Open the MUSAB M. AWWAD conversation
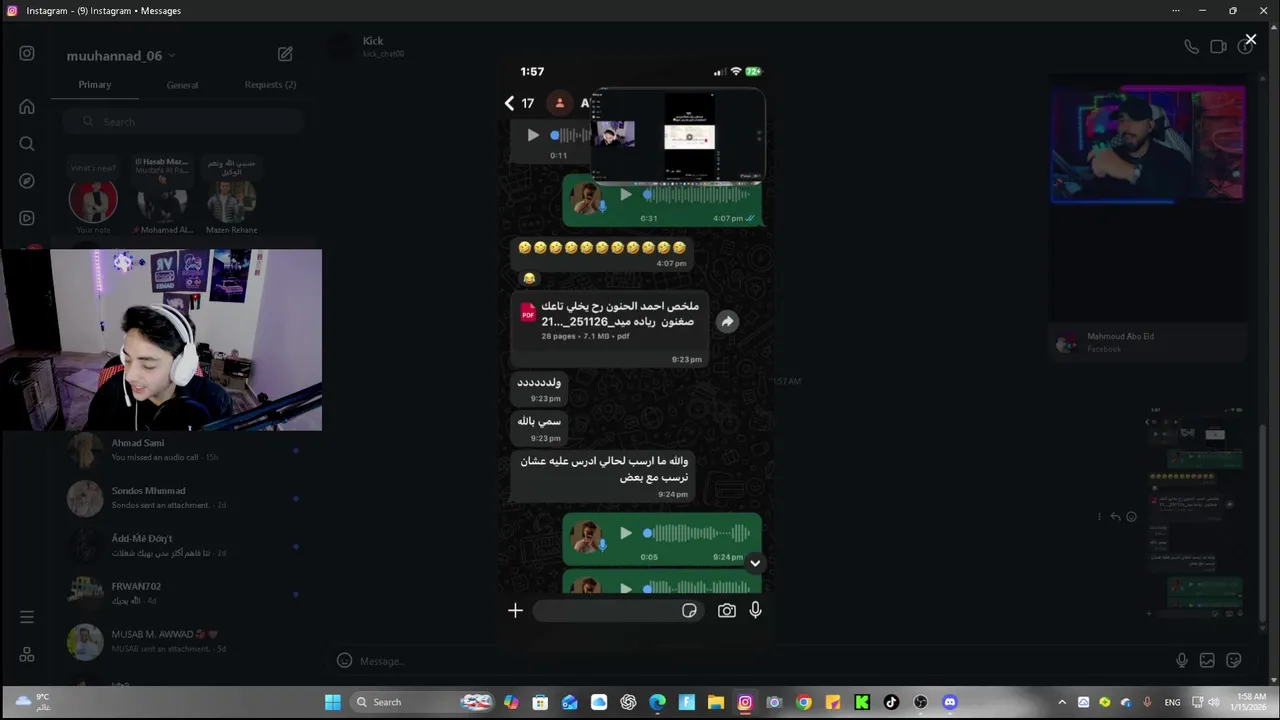The width and height of the screenshot is (1280, 720). pyautogui.click(x=182, y=642)
